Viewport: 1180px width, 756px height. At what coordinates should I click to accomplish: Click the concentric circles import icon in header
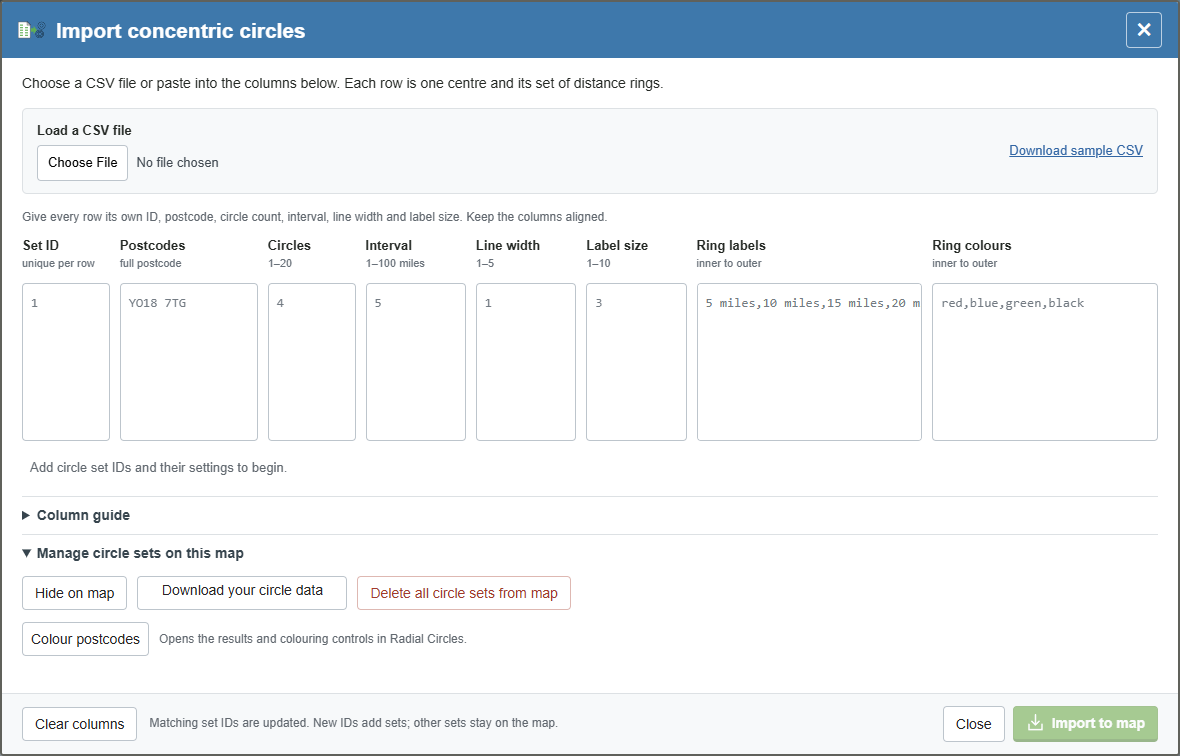tap(32, 31)
